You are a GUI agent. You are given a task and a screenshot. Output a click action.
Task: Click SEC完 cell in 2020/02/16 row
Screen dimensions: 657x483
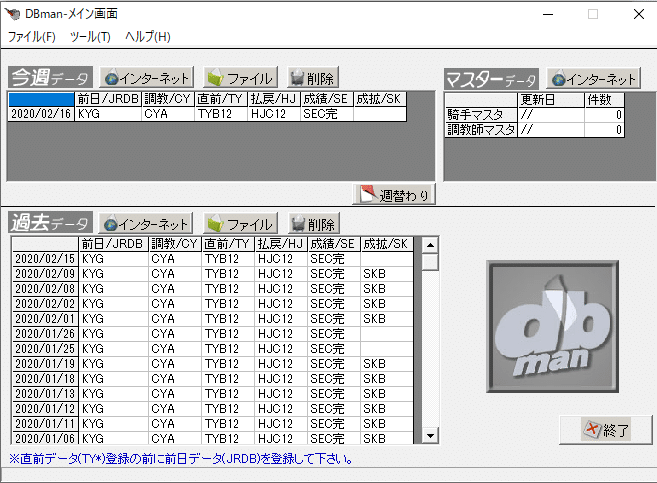click(x=327, y=114)
